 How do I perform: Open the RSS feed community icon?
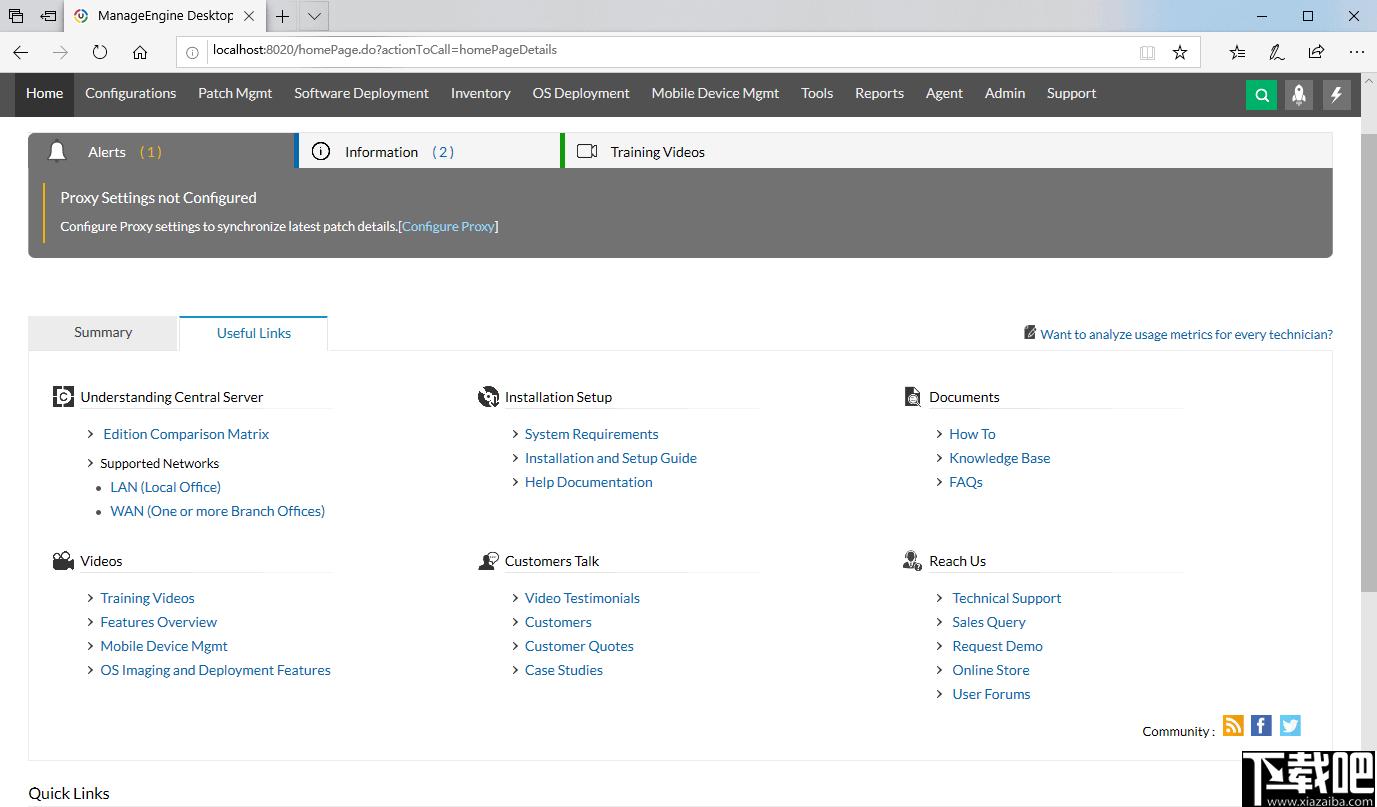[1233, 726]
